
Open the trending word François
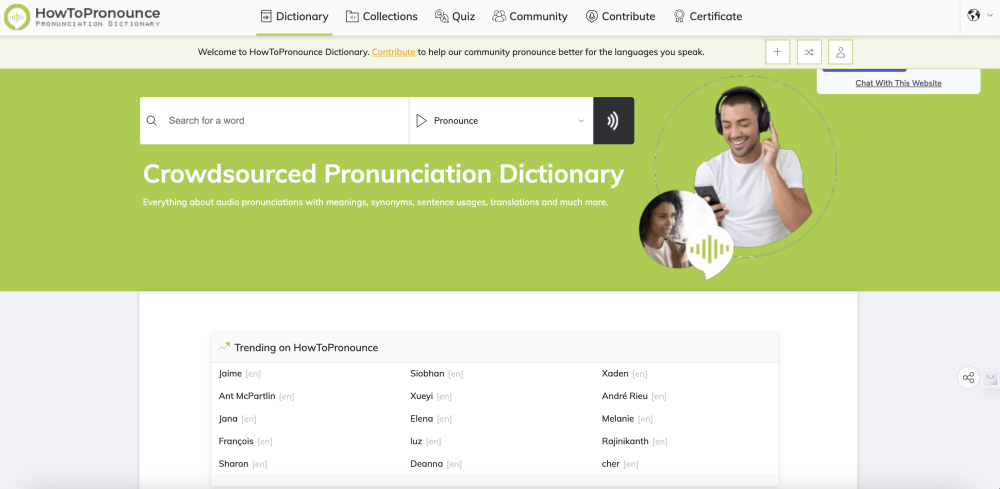pos(236,441)
